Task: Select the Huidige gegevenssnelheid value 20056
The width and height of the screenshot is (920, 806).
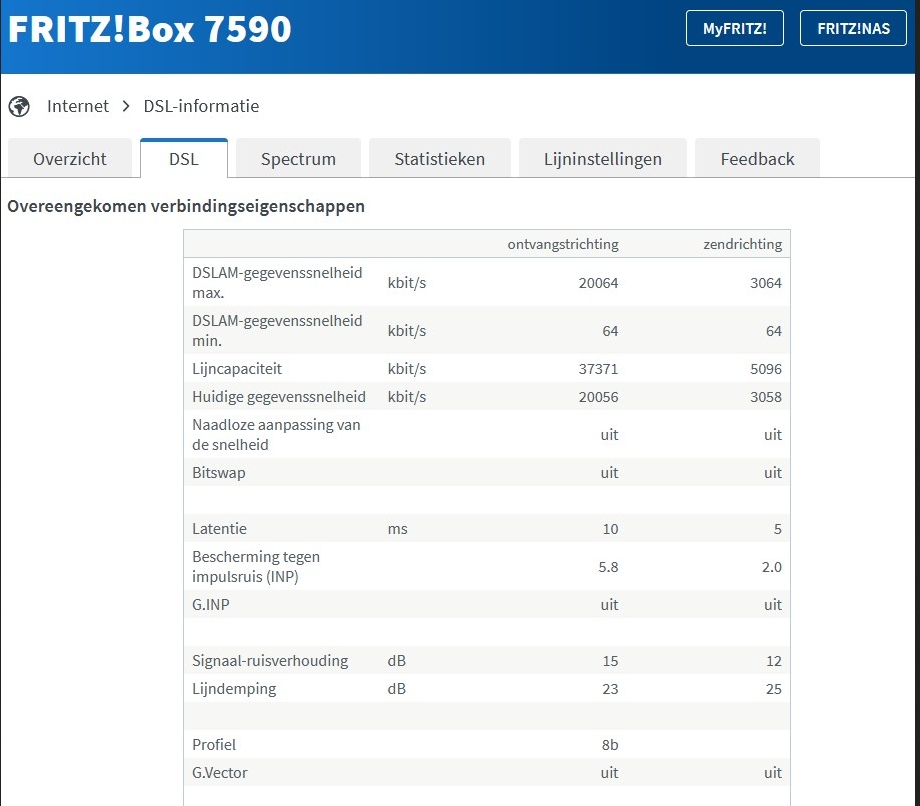Action: coord(598,397)
